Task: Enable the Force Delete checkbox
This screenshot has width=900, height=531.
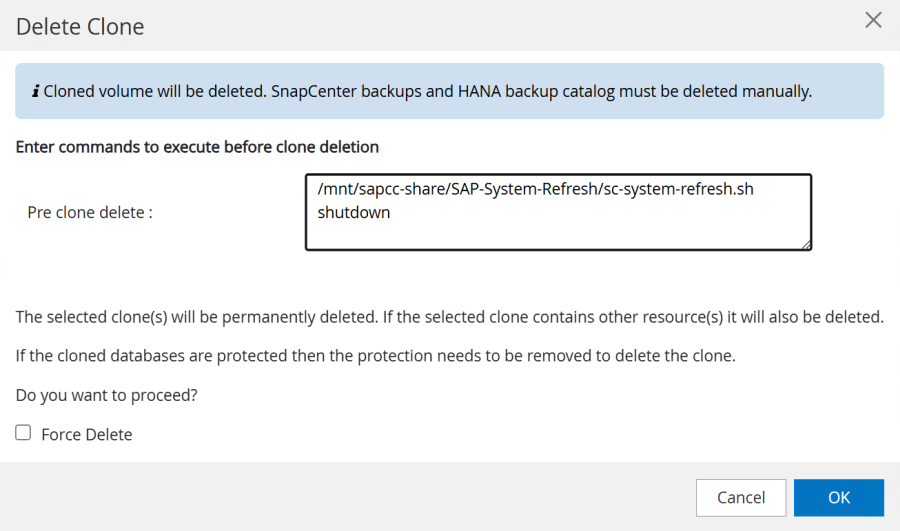Action: click(x=23, y=433)
